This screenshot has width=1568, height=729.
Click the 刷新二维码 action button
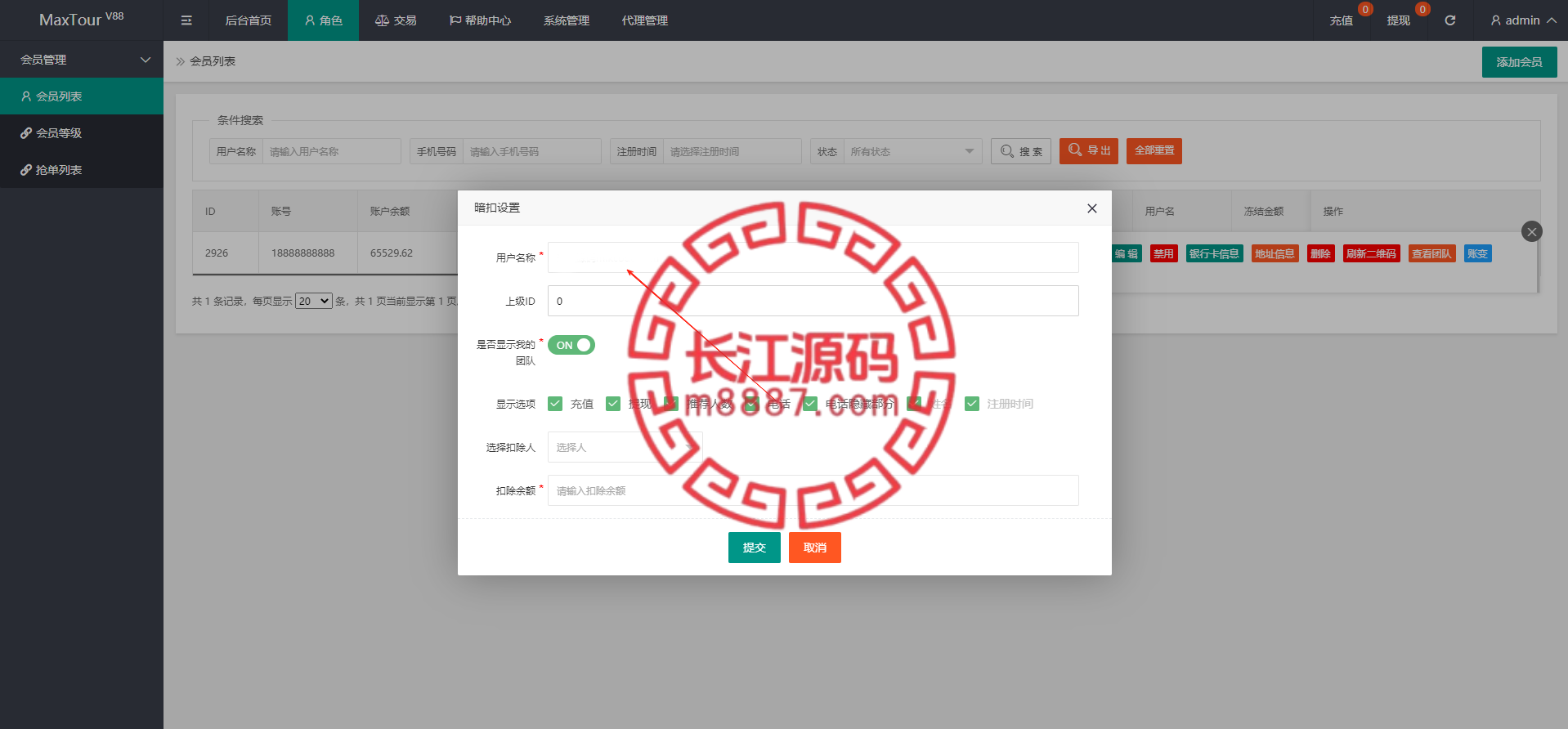click(1371, 253)
